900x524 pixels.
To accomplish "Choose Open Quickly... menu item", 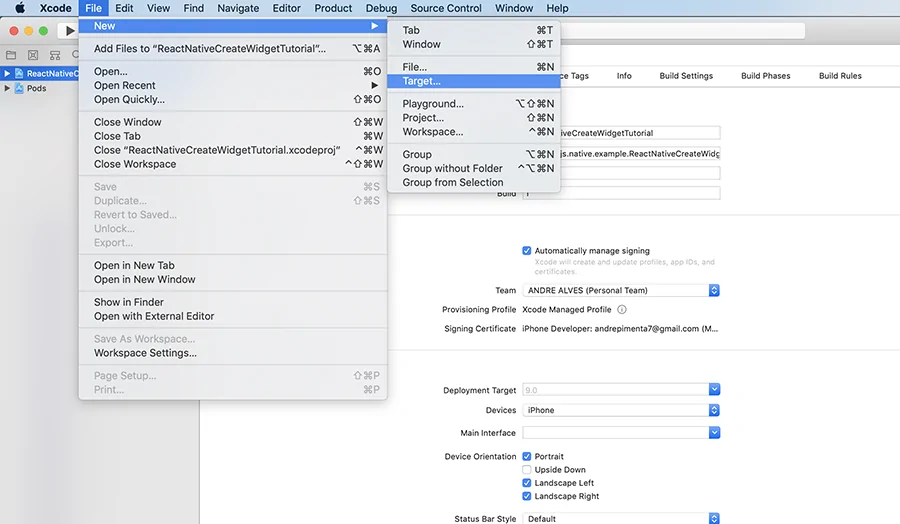I will (232, 99).
